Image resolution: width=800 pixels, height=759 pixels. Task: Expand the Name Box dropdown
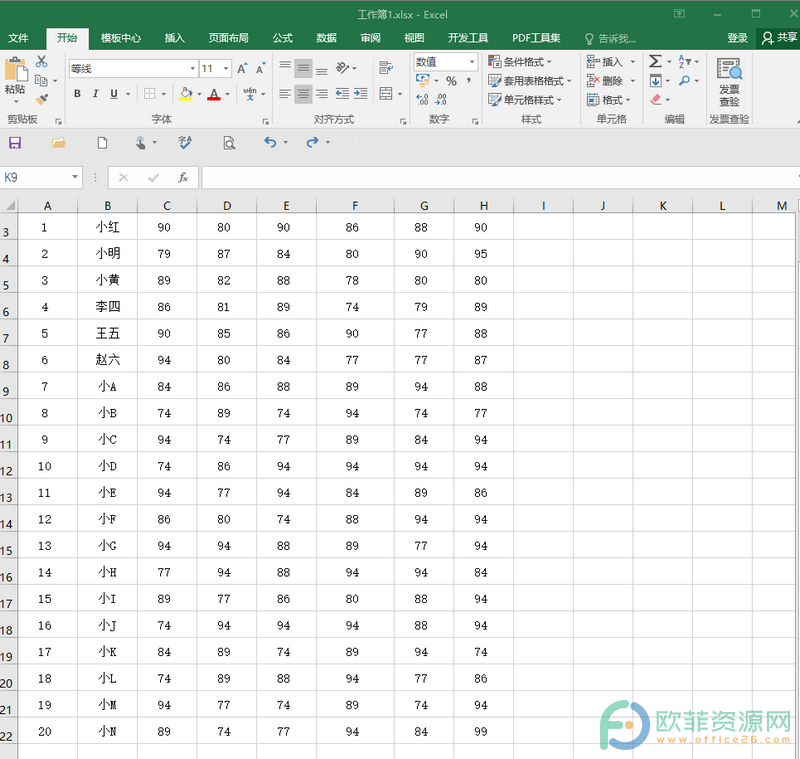(x=75, y=177)
